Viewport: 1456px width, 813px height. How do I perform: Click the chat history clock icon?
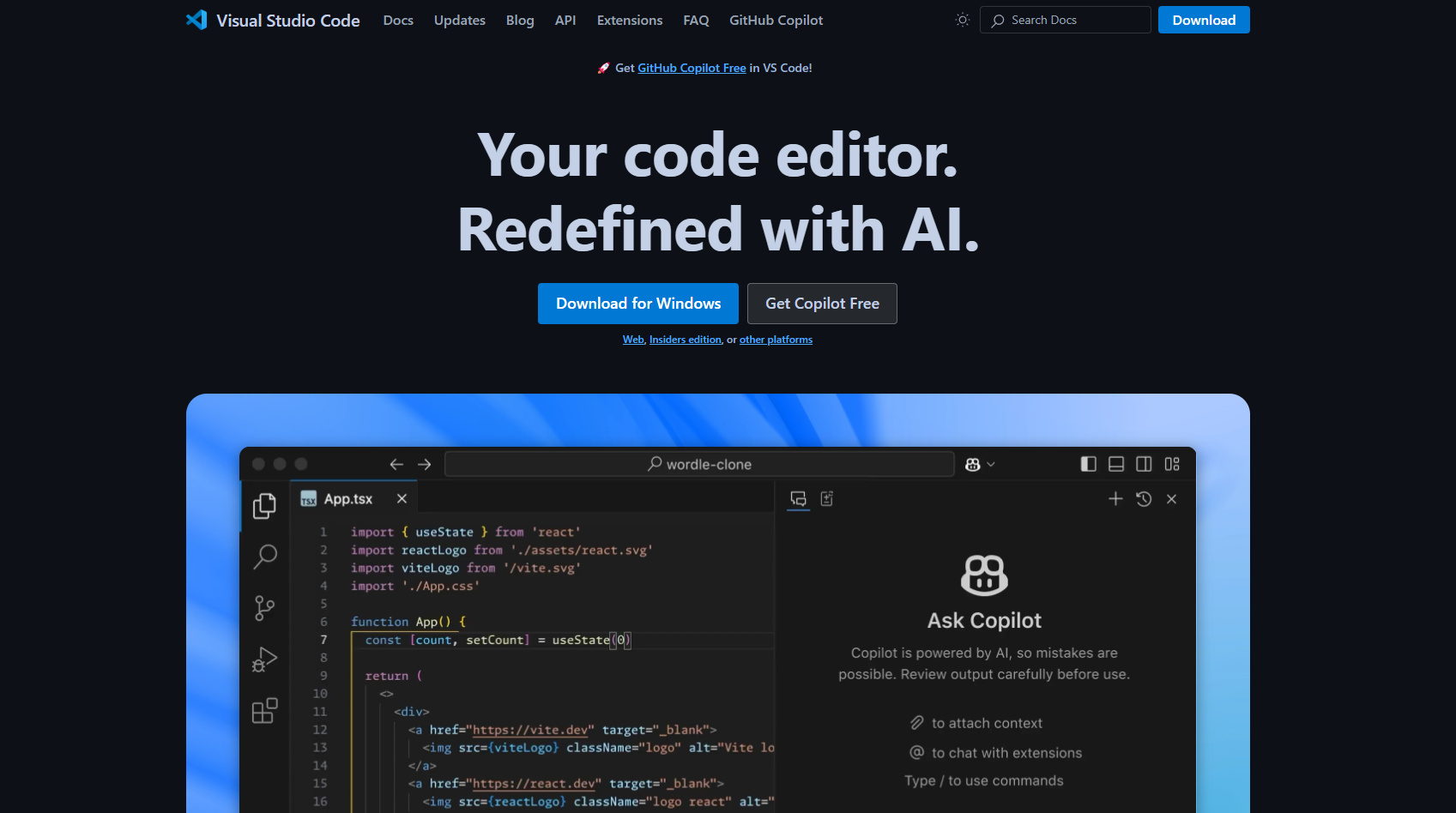point(1144,499)
